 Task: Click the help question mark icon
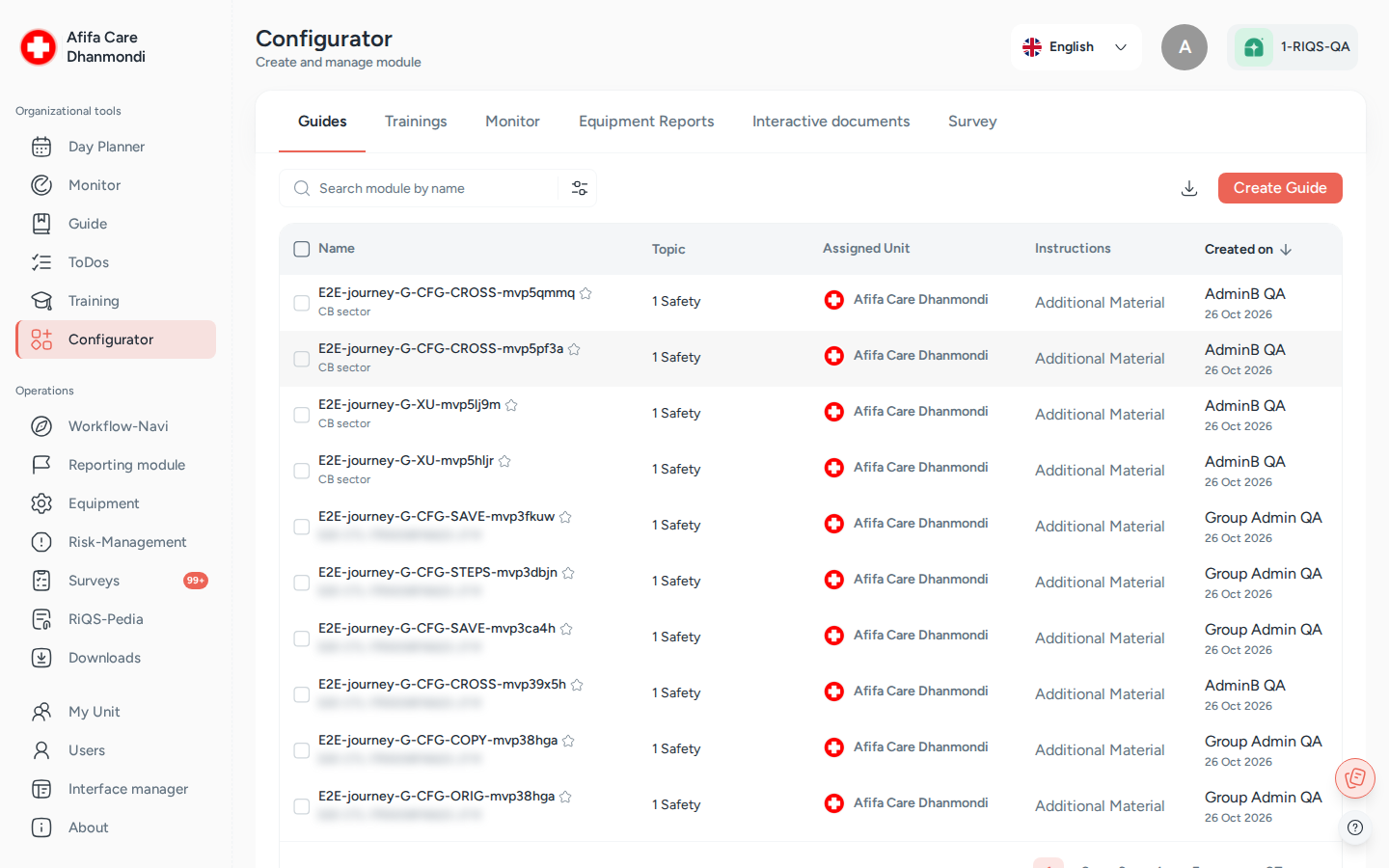[1355, 827]
